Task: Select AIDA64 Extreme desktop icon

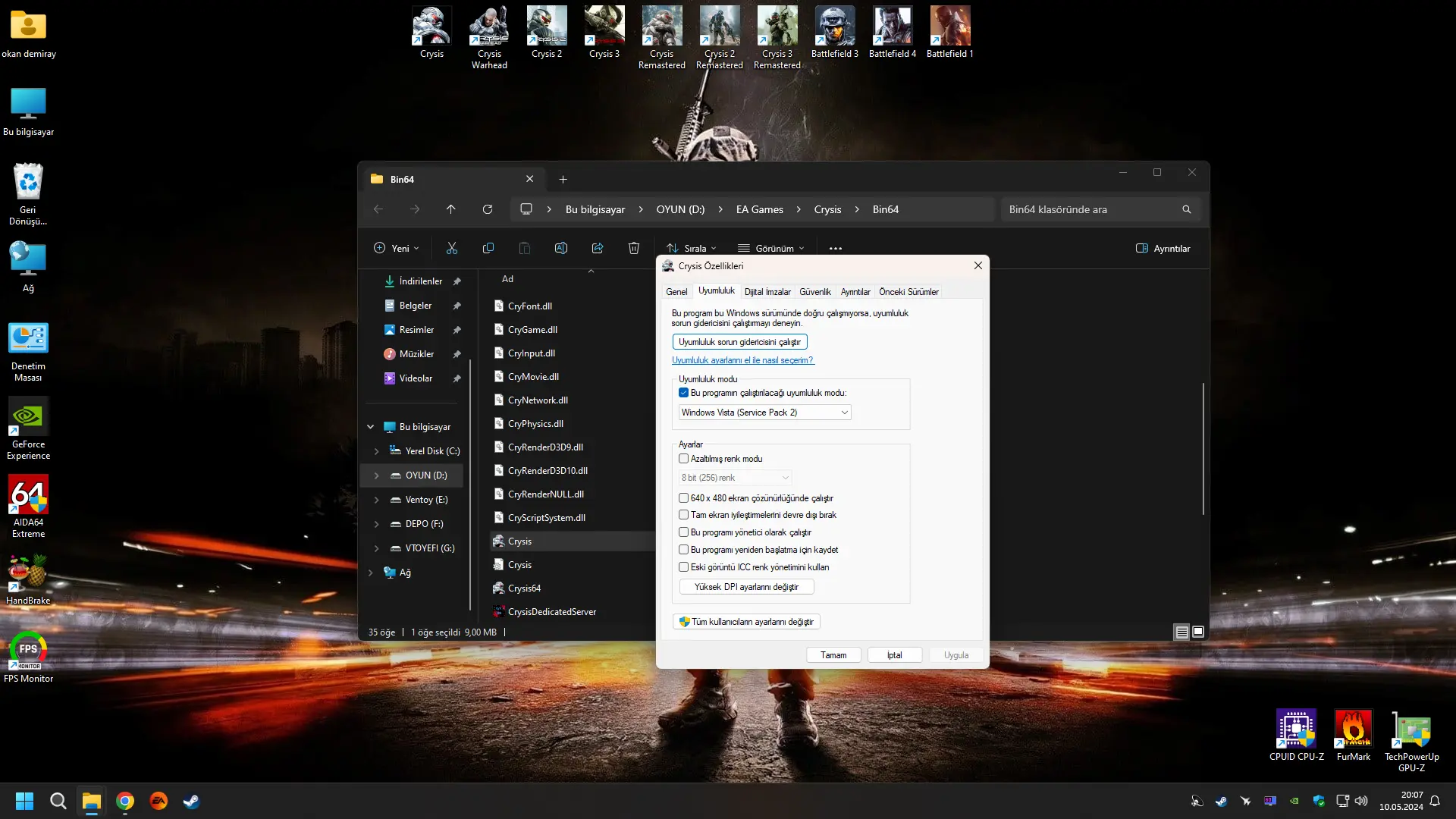Action: pyautogui.click(x=28, y=507)
